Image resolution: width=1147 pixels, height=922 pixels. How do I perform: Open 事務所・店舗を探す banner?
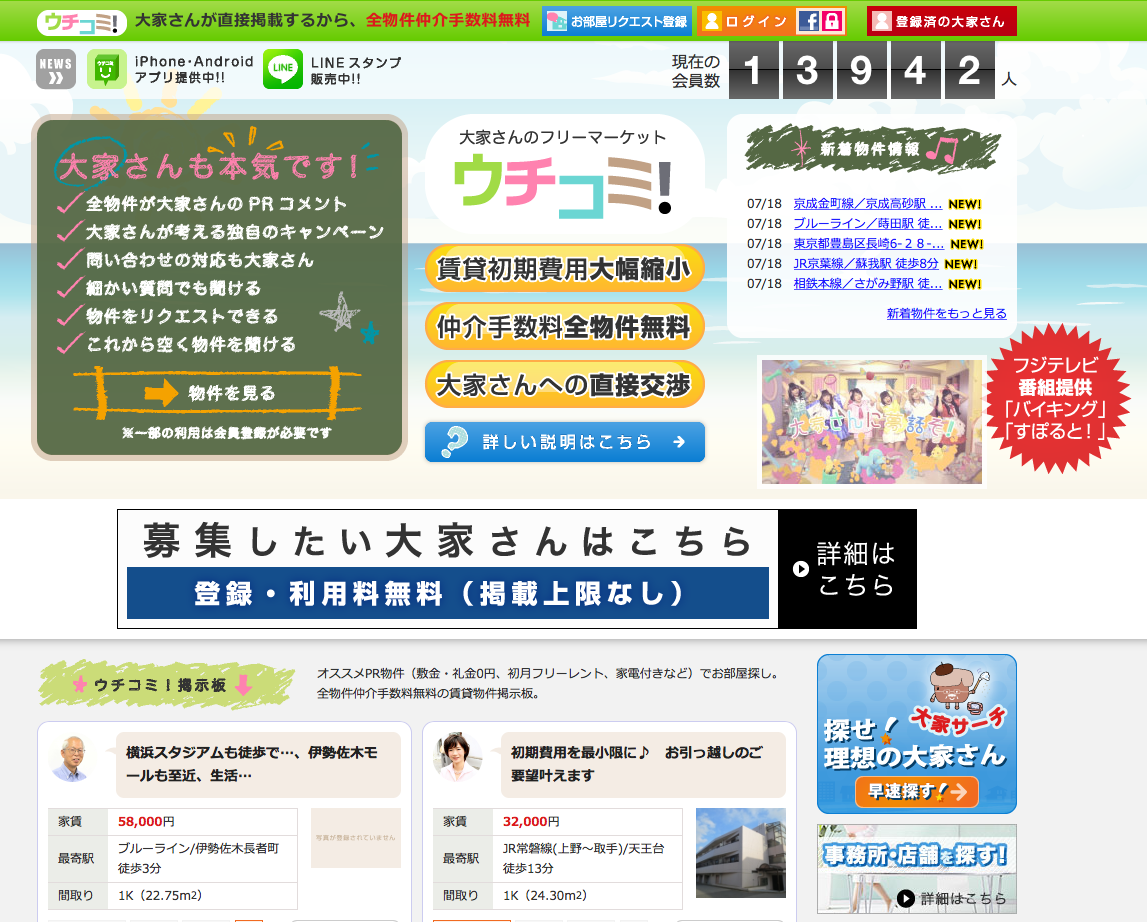coord(917,869)
